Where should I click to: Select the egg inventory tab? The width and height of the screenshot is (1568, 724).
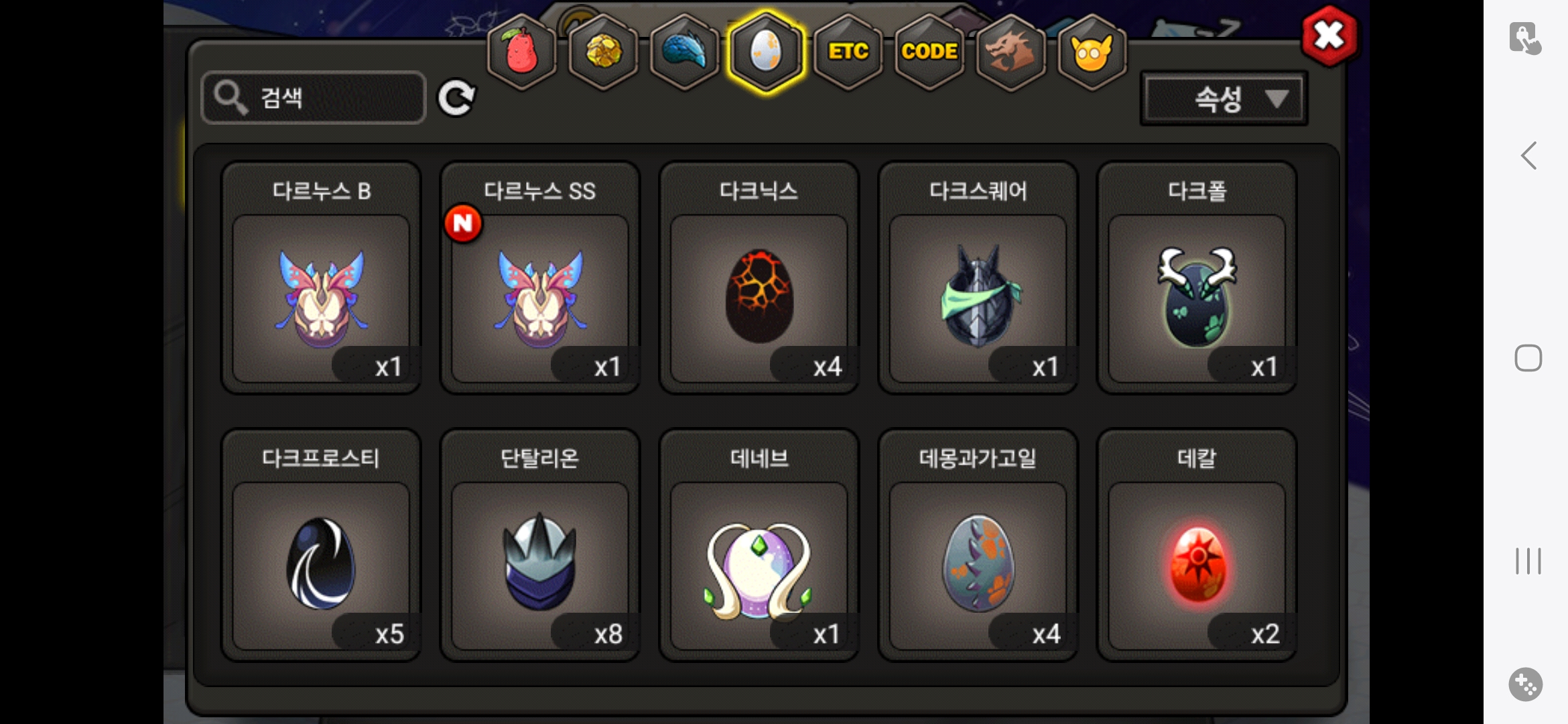click(766, 52)
